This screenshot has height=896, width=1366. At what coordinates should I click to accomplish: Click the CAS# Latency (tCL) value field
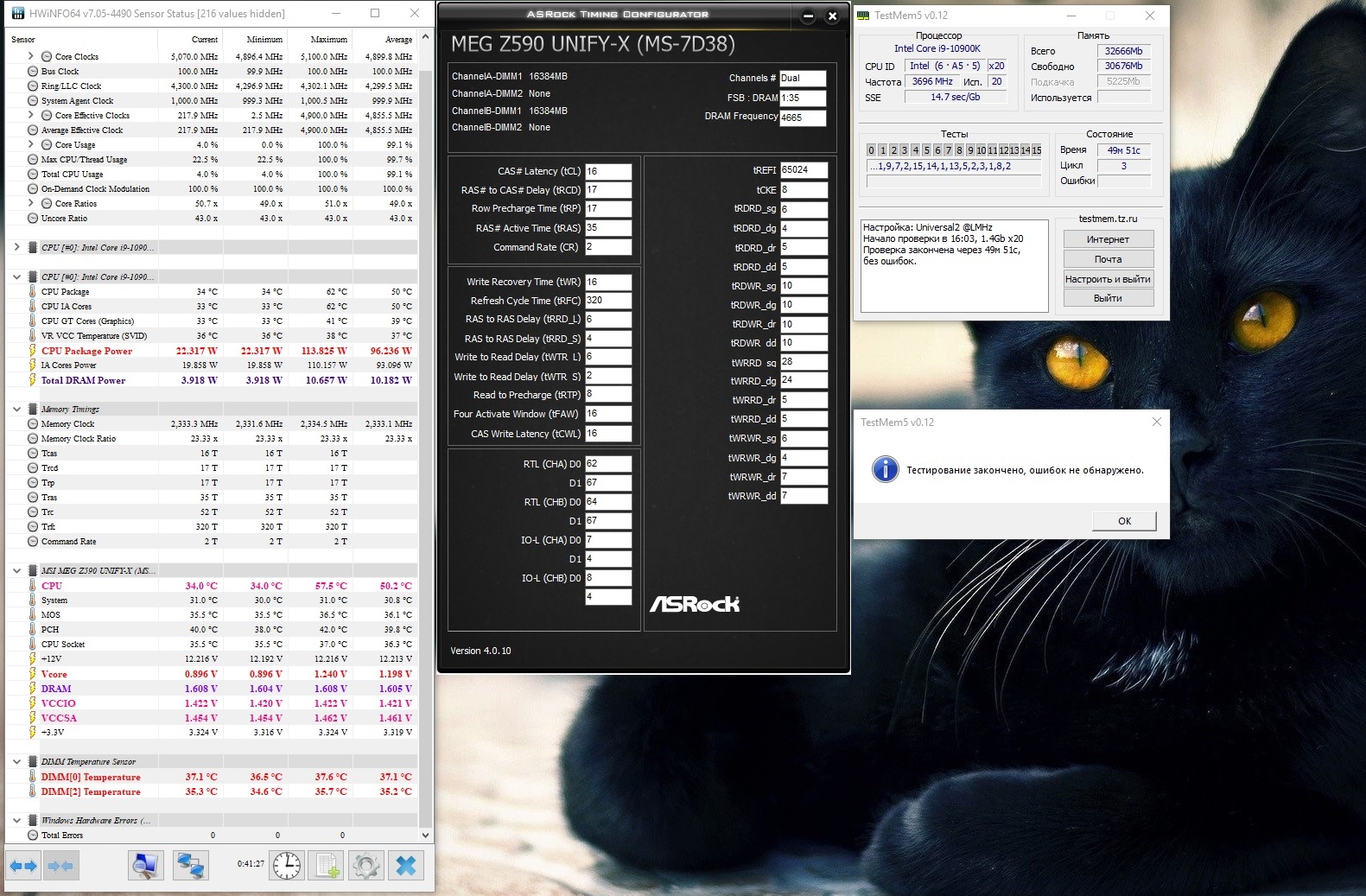tap(608, 171)
